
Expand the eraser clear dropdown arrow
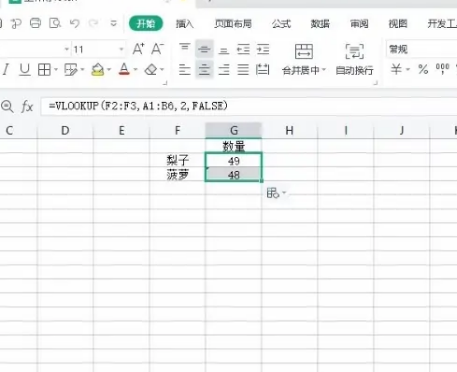click(x=162, y=70)
